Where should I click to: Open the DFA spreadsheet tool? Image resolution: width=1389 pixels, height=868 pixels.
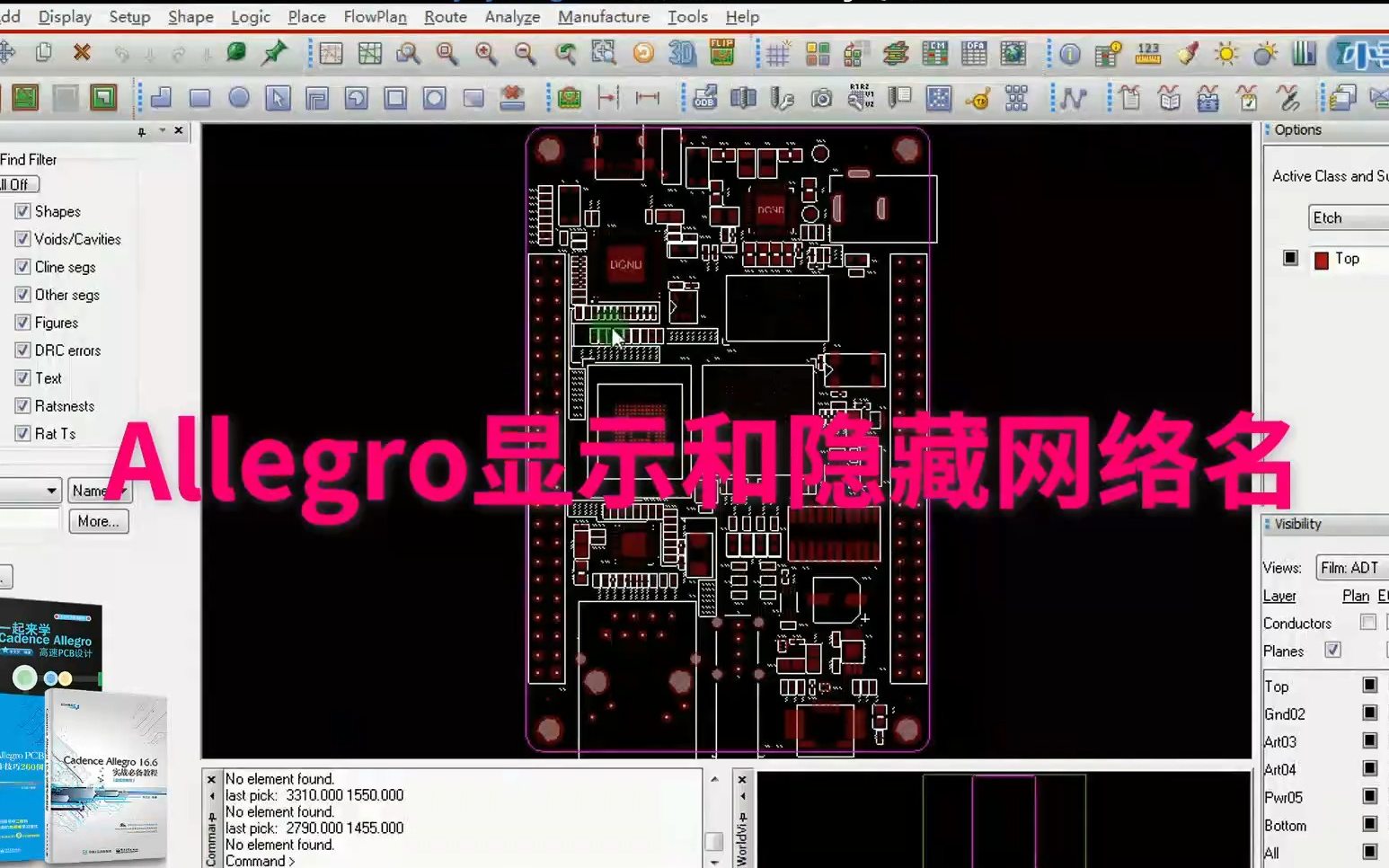(x=974, y=54)
